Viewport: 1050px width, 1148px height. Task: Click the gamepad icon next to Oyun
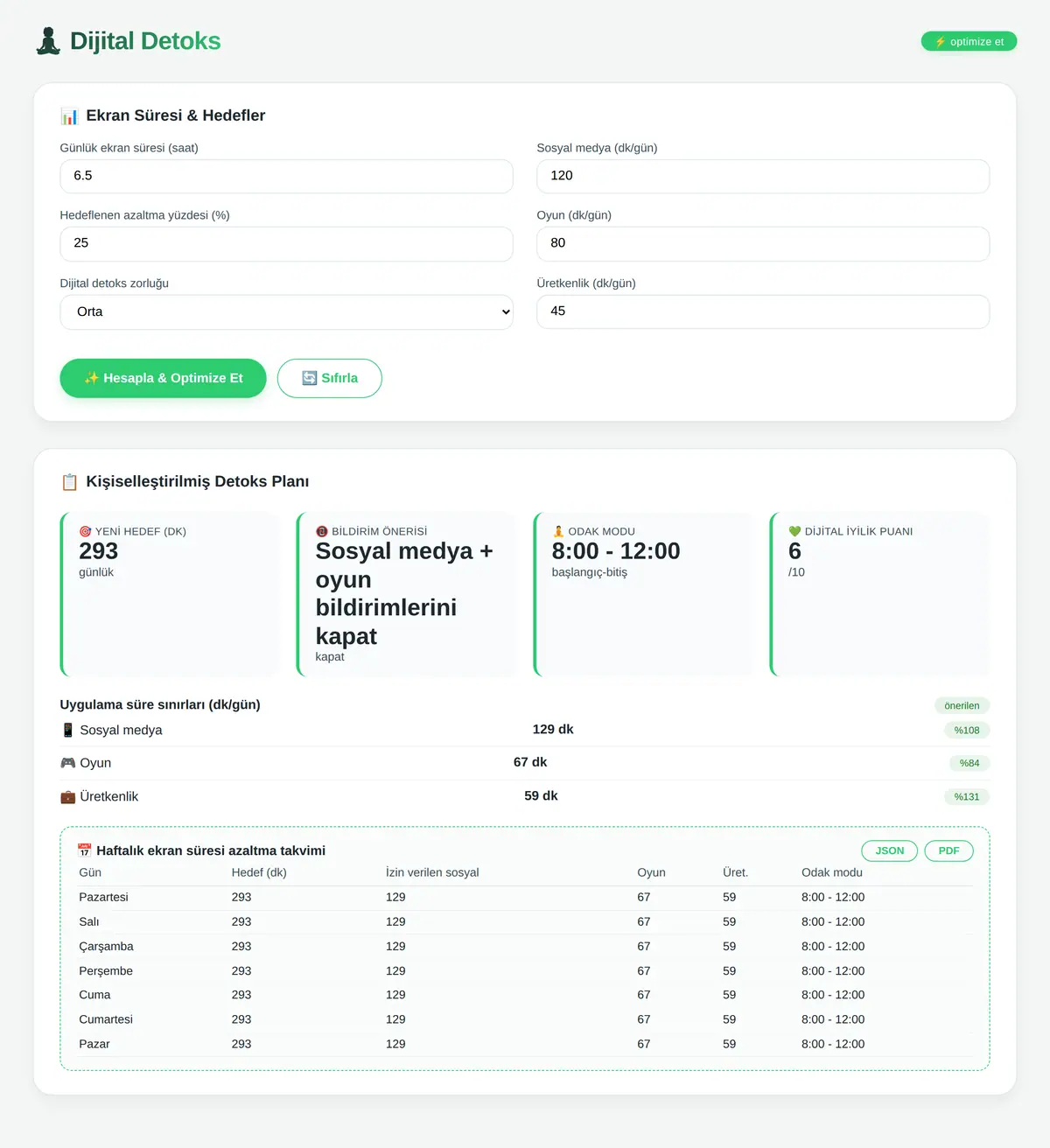pyautogui.click(x=67, y=763)
